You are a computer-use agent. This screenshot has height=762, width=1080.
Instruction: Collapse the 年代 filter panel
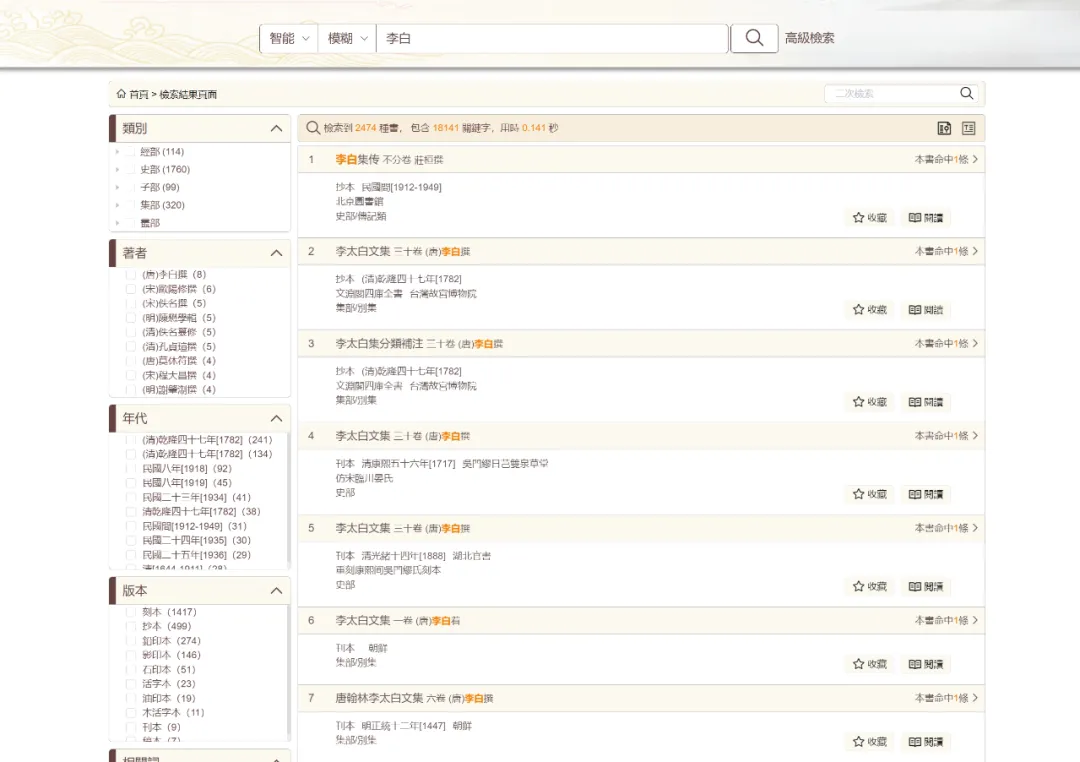click(x=276, y=418)
